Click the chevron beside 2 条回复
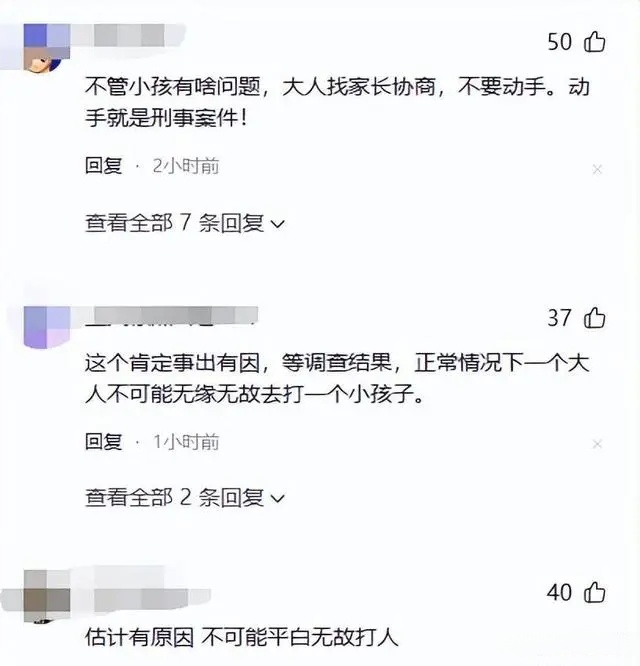Screen dimensions: 640x666 (277, 498)
